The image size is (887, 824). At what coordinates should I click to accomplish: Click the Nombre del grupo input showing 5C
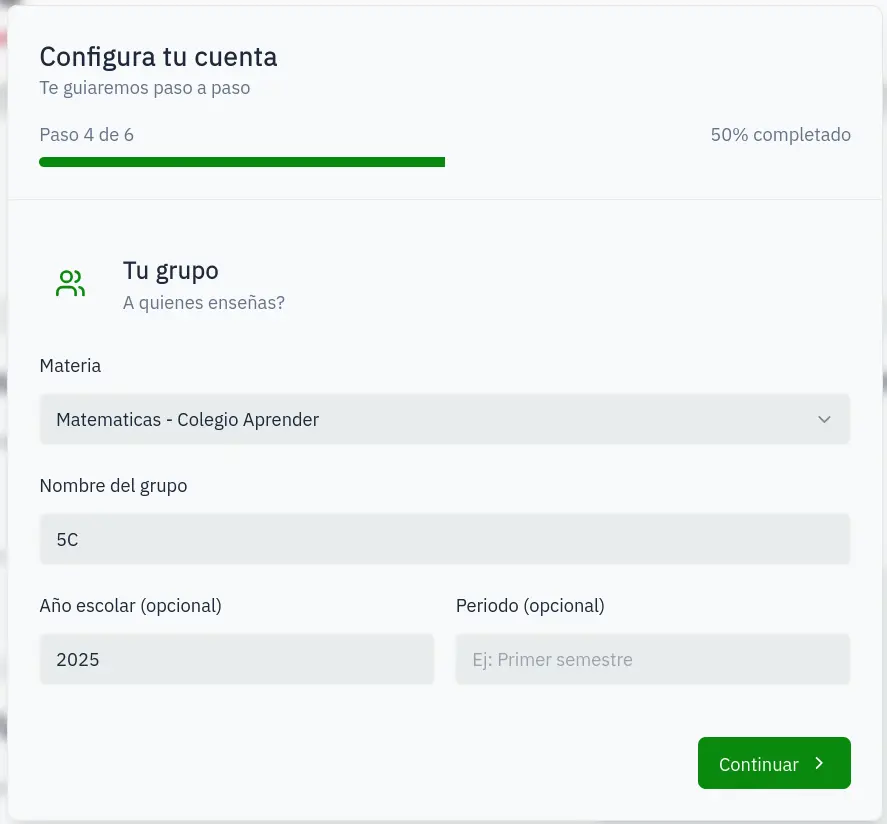(444, 539)
